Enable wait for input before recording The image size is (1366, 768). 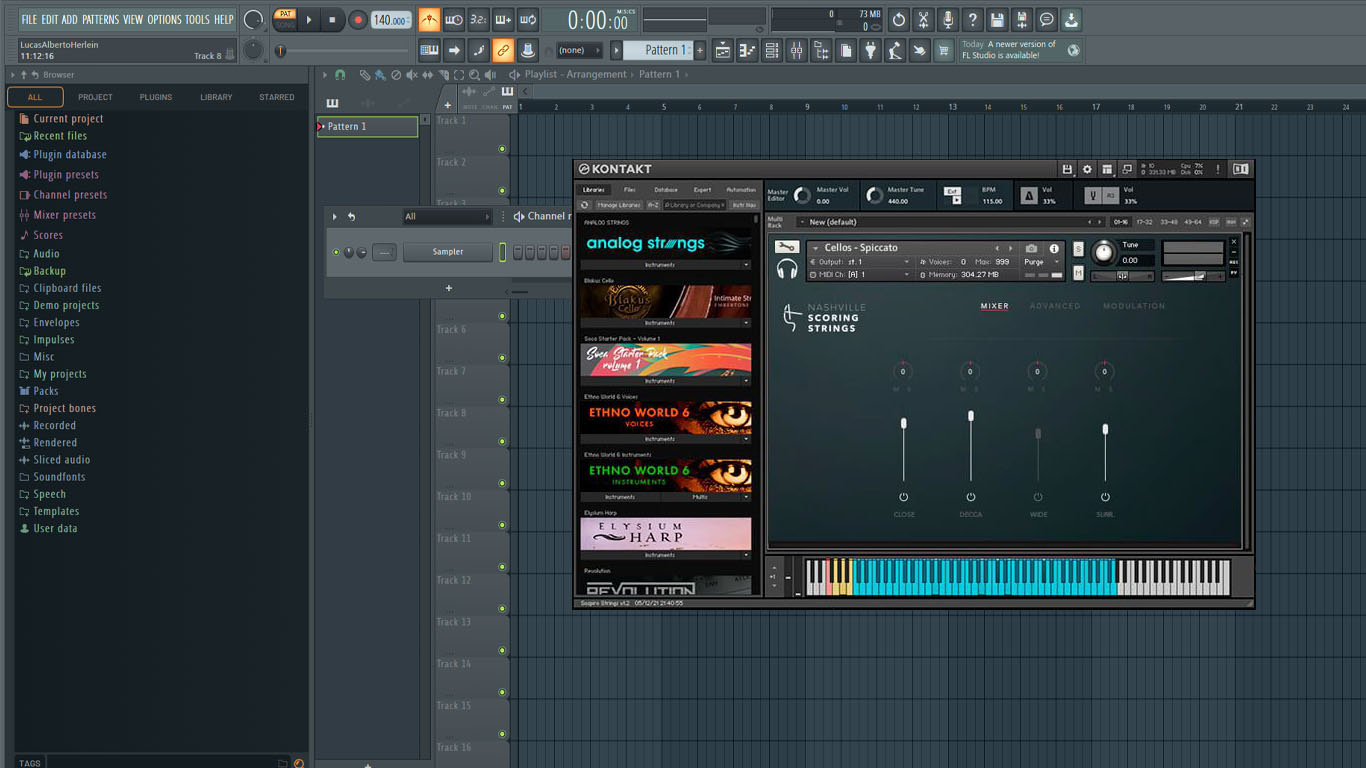(454, 19)
